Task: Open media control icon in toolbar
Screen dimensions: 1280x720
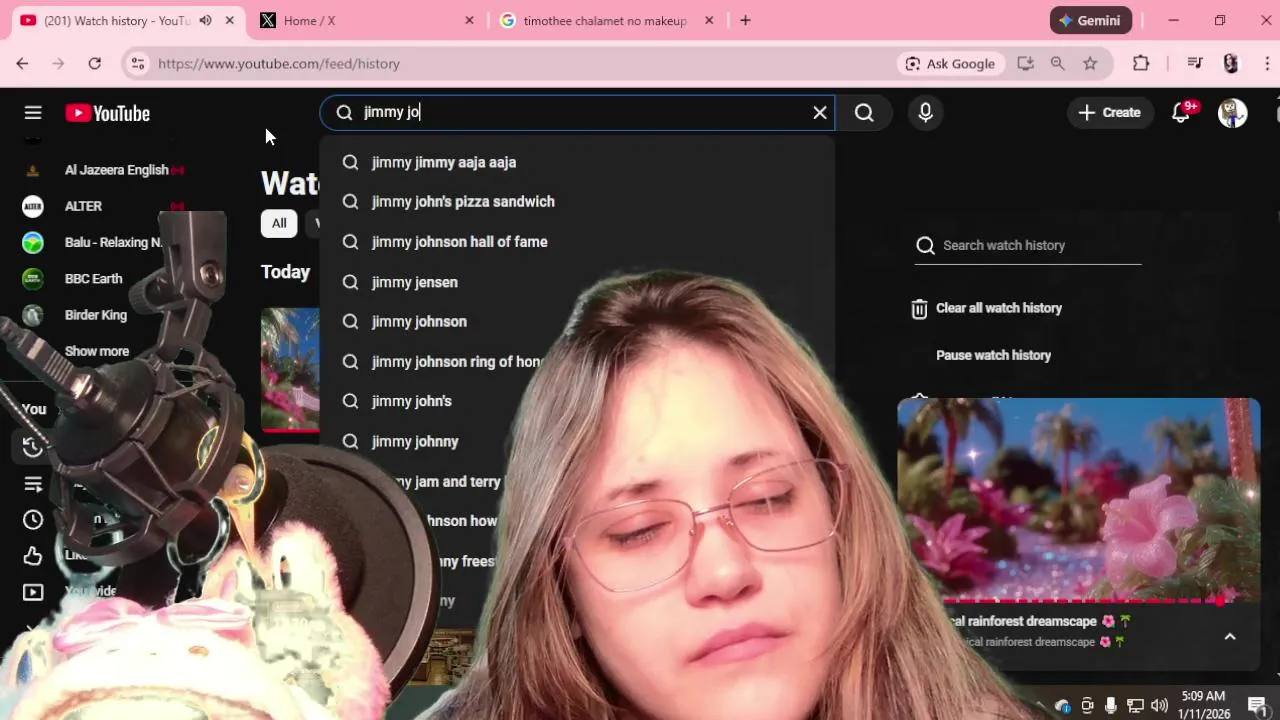Action: point(1195,63)
